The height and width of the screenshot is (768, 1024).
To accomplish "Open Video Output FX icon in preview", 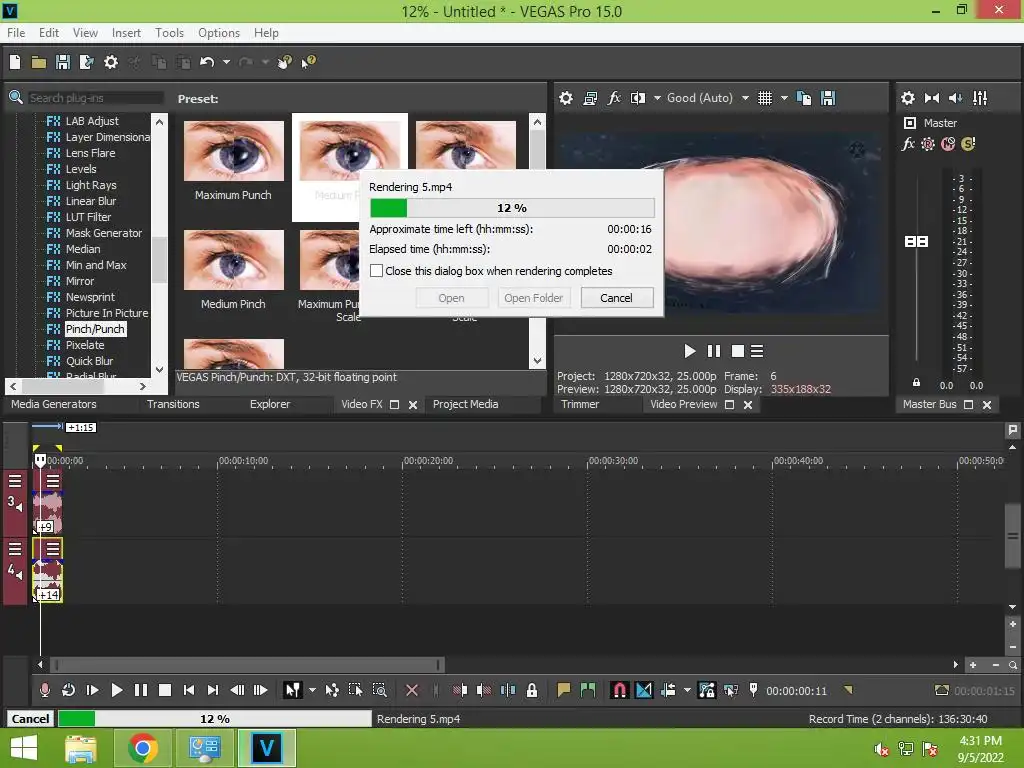I will tap(614, 98).
